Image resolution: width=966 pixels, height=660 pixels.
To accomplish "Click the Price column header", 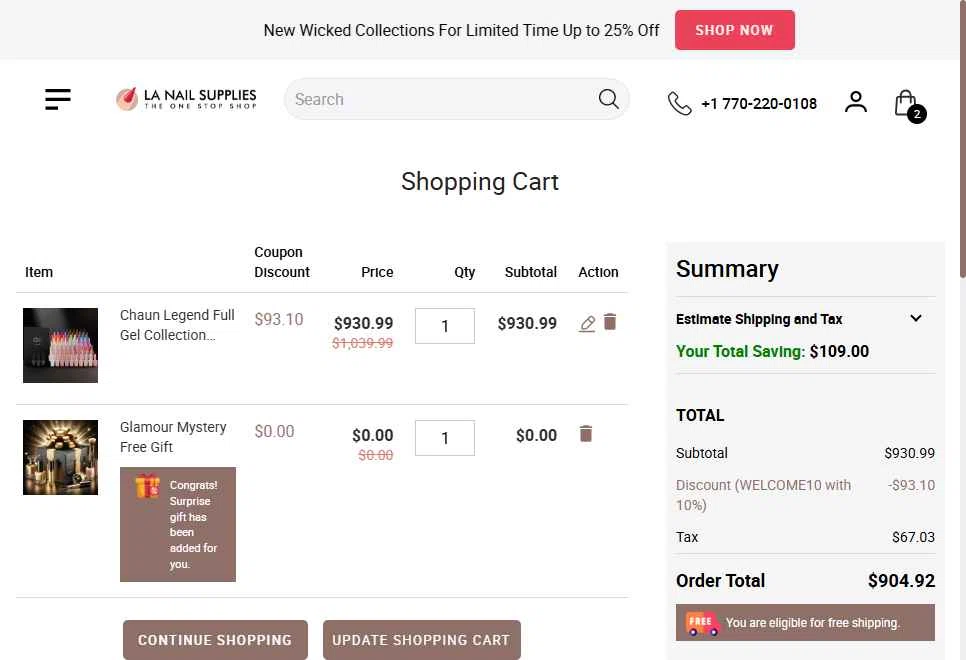I will pos(377,272).
